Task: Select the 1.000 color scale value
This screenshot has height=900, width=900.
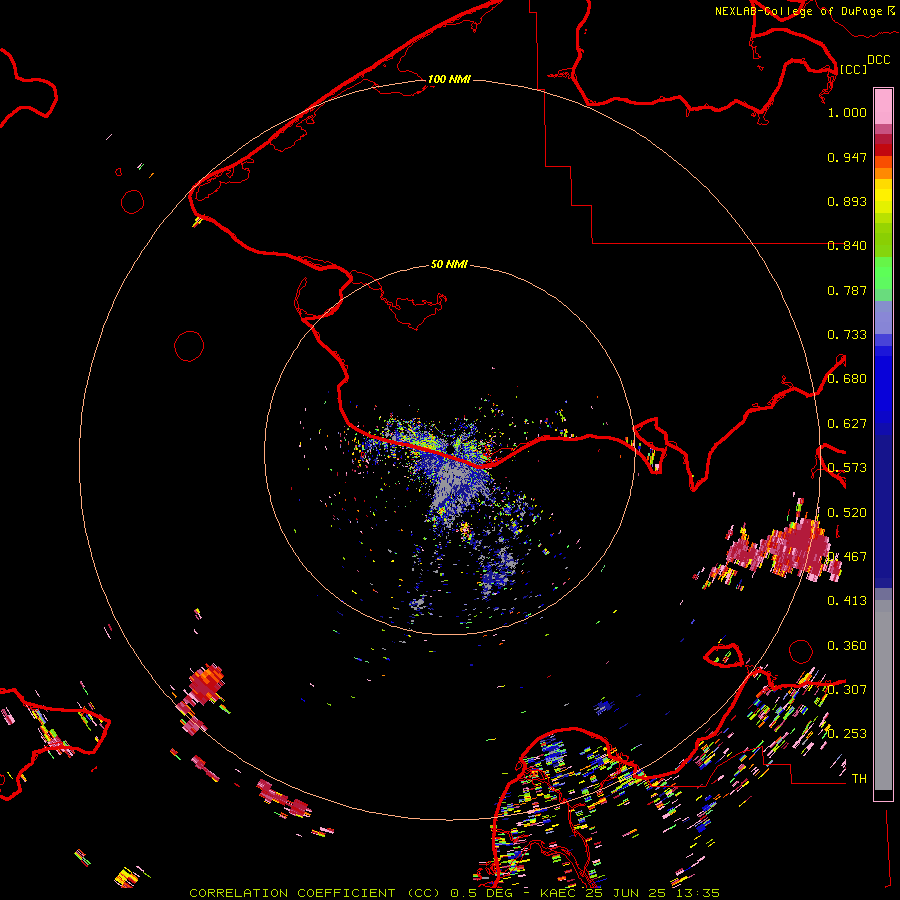Action: coord(847,112)
